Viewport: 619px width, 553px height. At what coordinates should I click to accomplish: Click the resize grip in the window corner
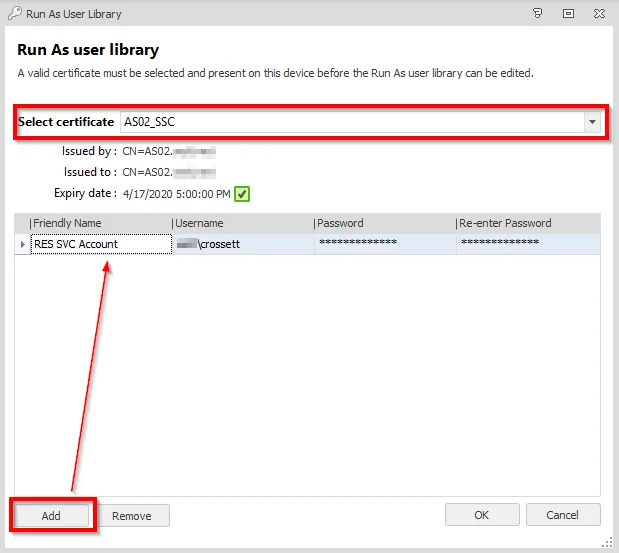pyautogui.click(x=609, y=542)
